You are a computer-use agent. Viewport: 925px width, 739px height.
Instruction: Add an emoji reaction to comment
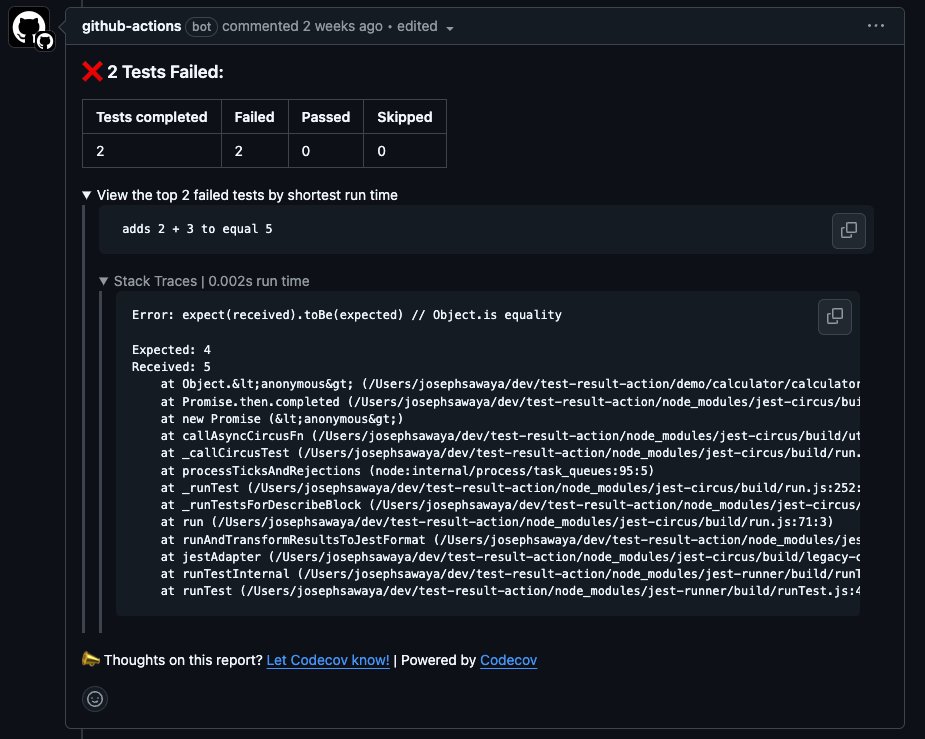point(95,699)
